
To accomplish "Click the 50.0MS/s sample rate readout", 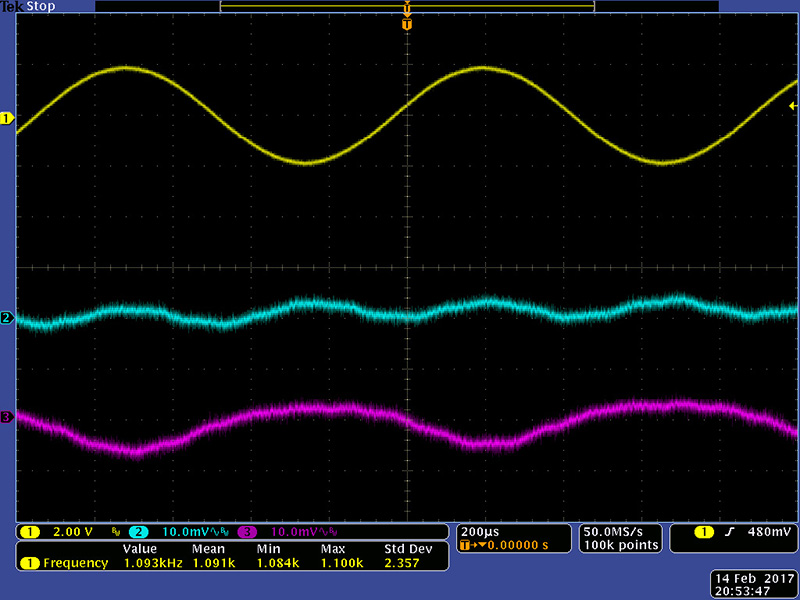I will pos(620,530).
